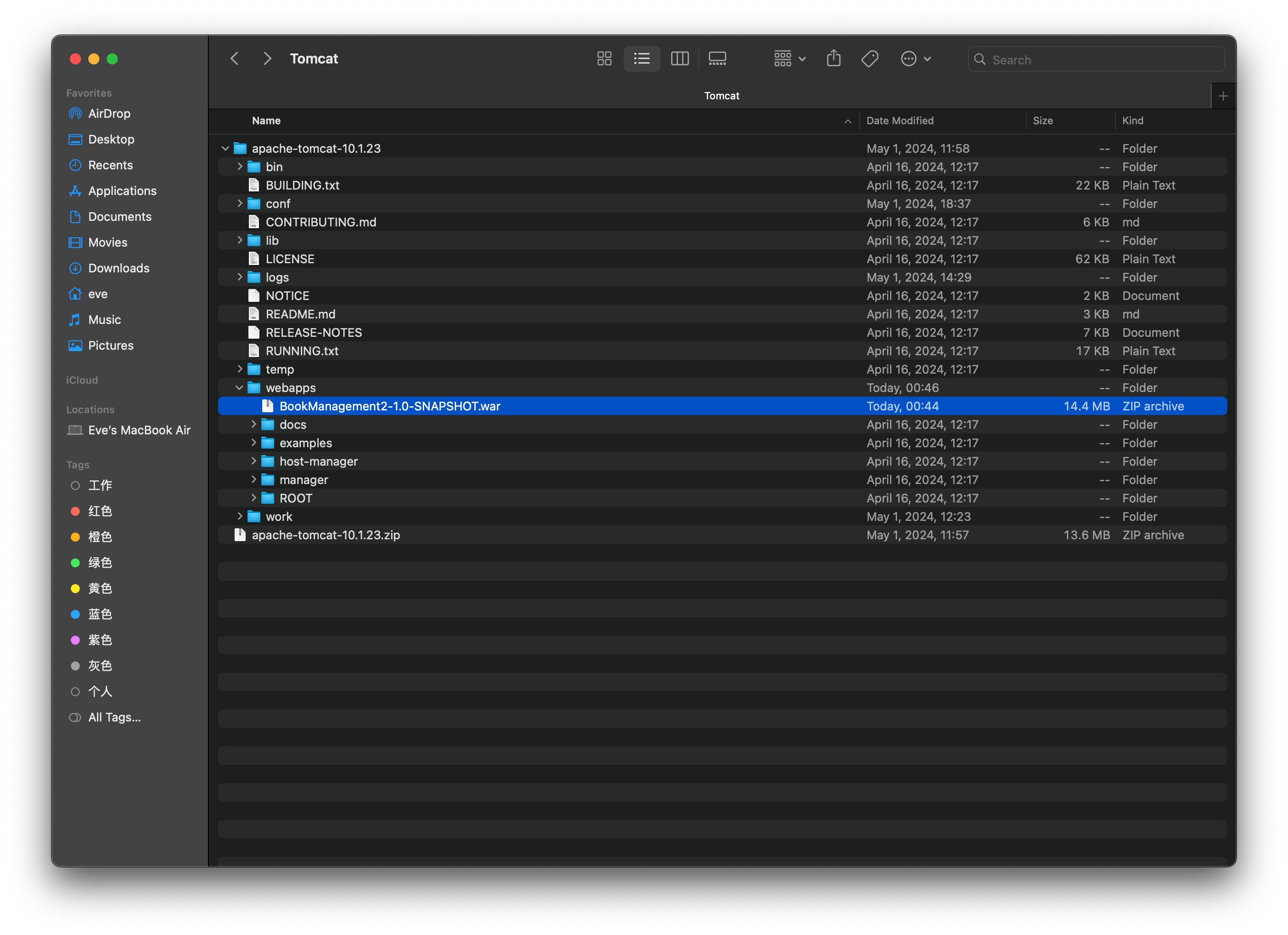Click the Group items icon in toolbar
The height and width of the screenshot is (935, 1288).
[783, 58]
